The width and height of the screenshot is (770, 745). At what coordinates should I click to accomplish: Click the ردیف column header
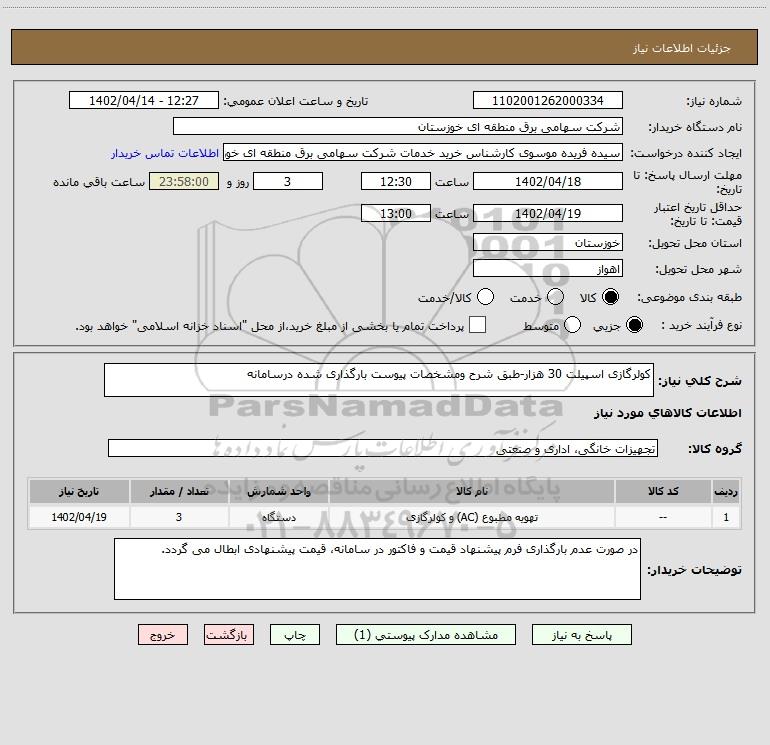coord(726,492)
